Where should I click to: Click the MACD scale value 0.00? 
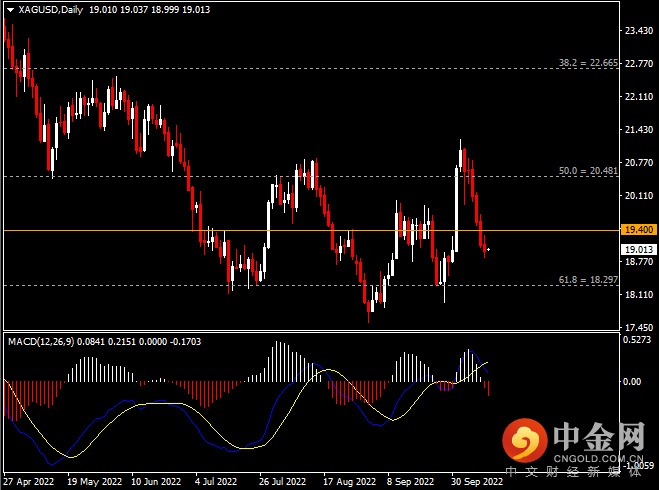[632, 382]
